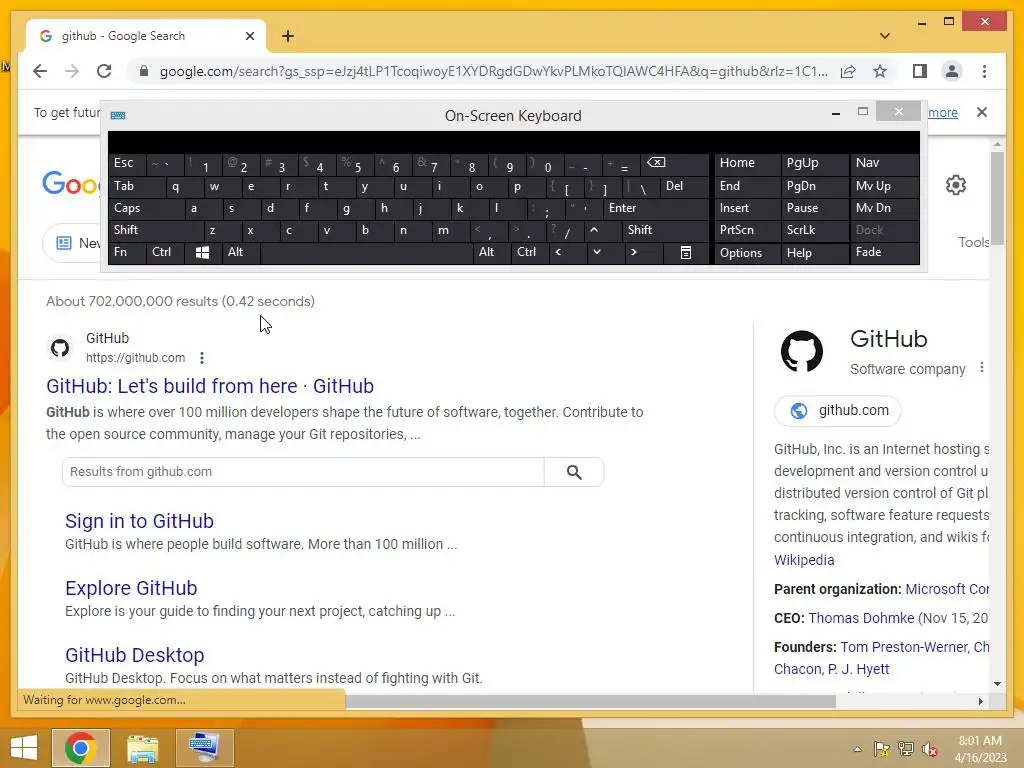Click the vertical scrollbar thumb
Screen dimensions: 1024x768
tap(997, 199)
